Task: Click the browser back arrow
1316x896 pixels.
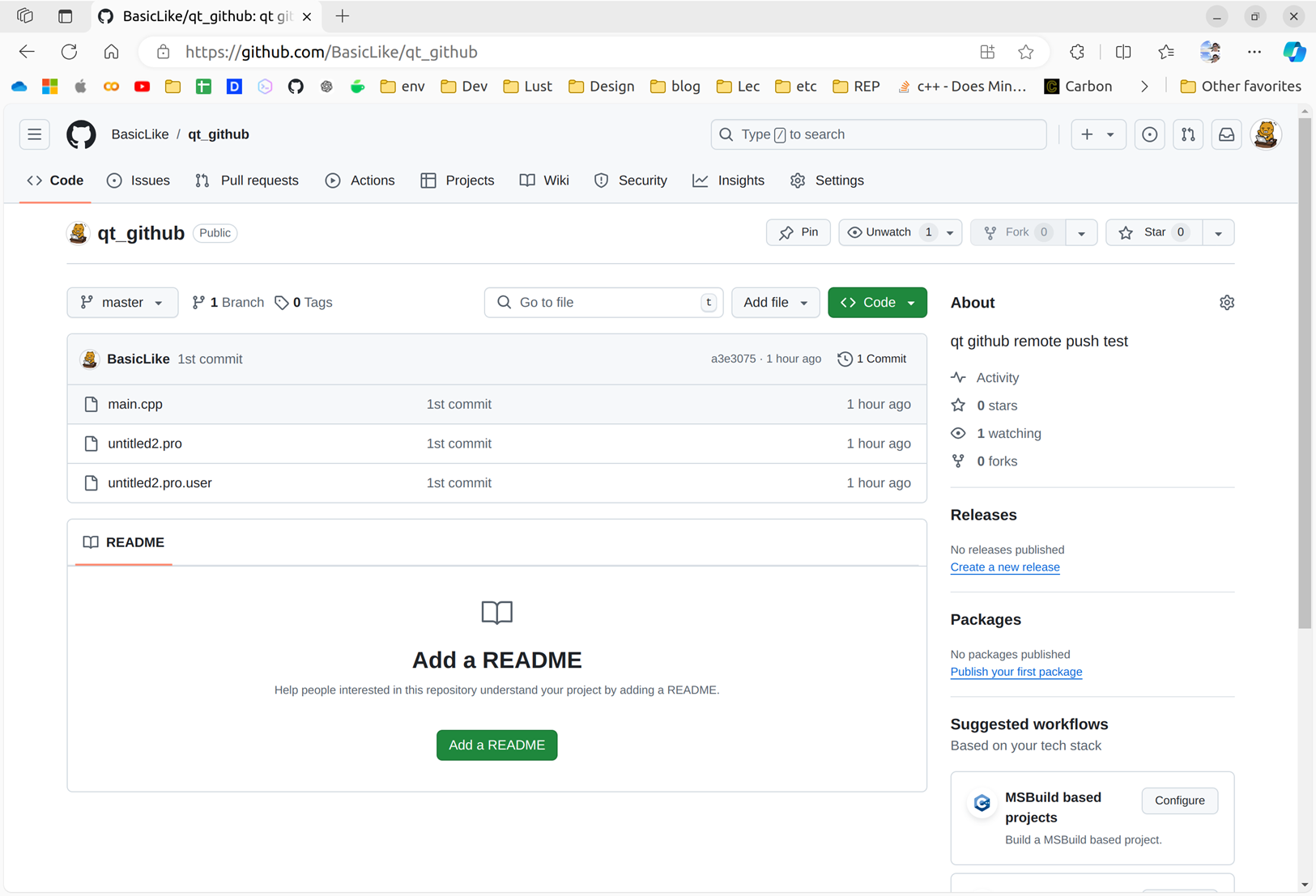Action: [27, 52]
